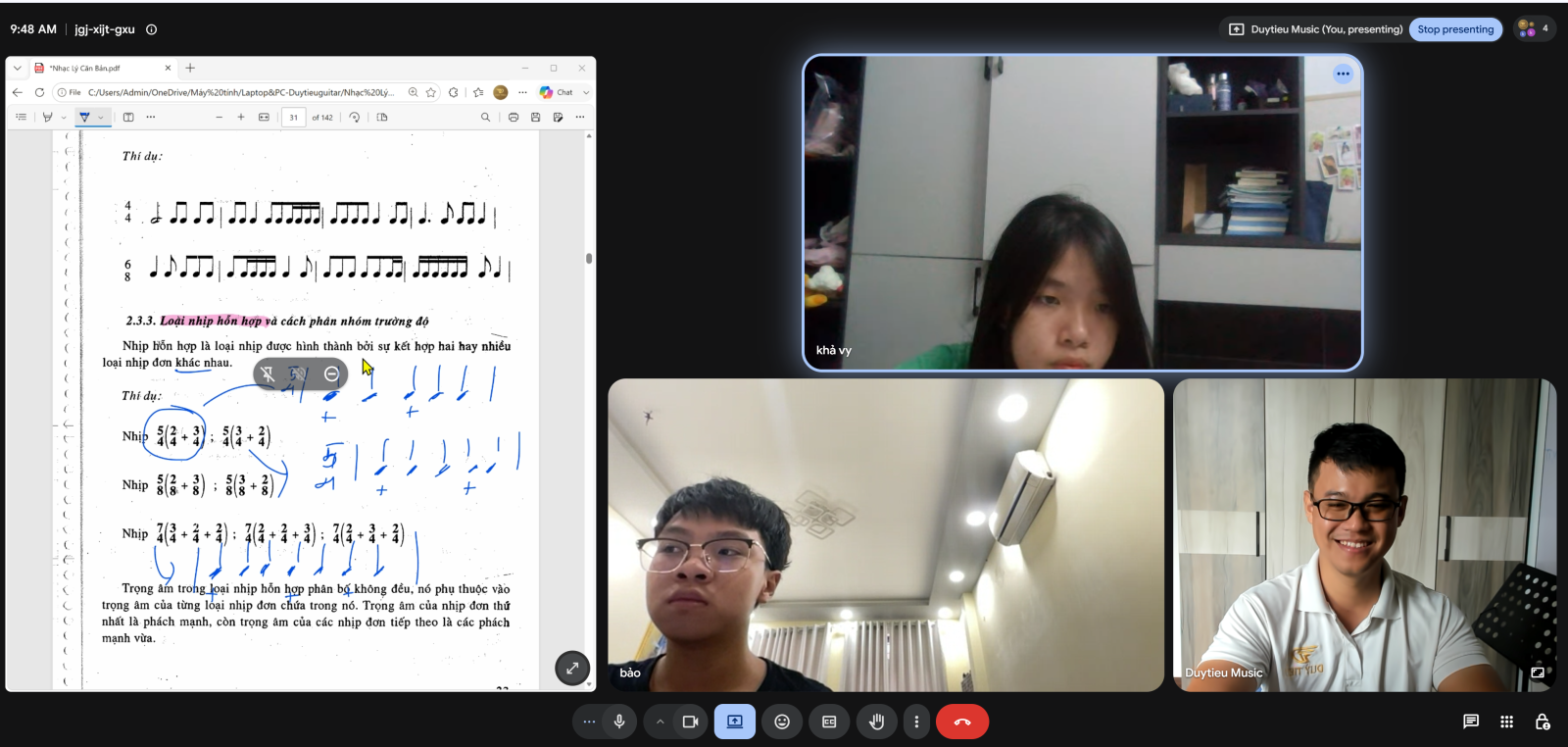Image resolution: width=1568 pixels, height=747 pixels.
Task: Click the fit to width icon
Action: tap(264, 117)
